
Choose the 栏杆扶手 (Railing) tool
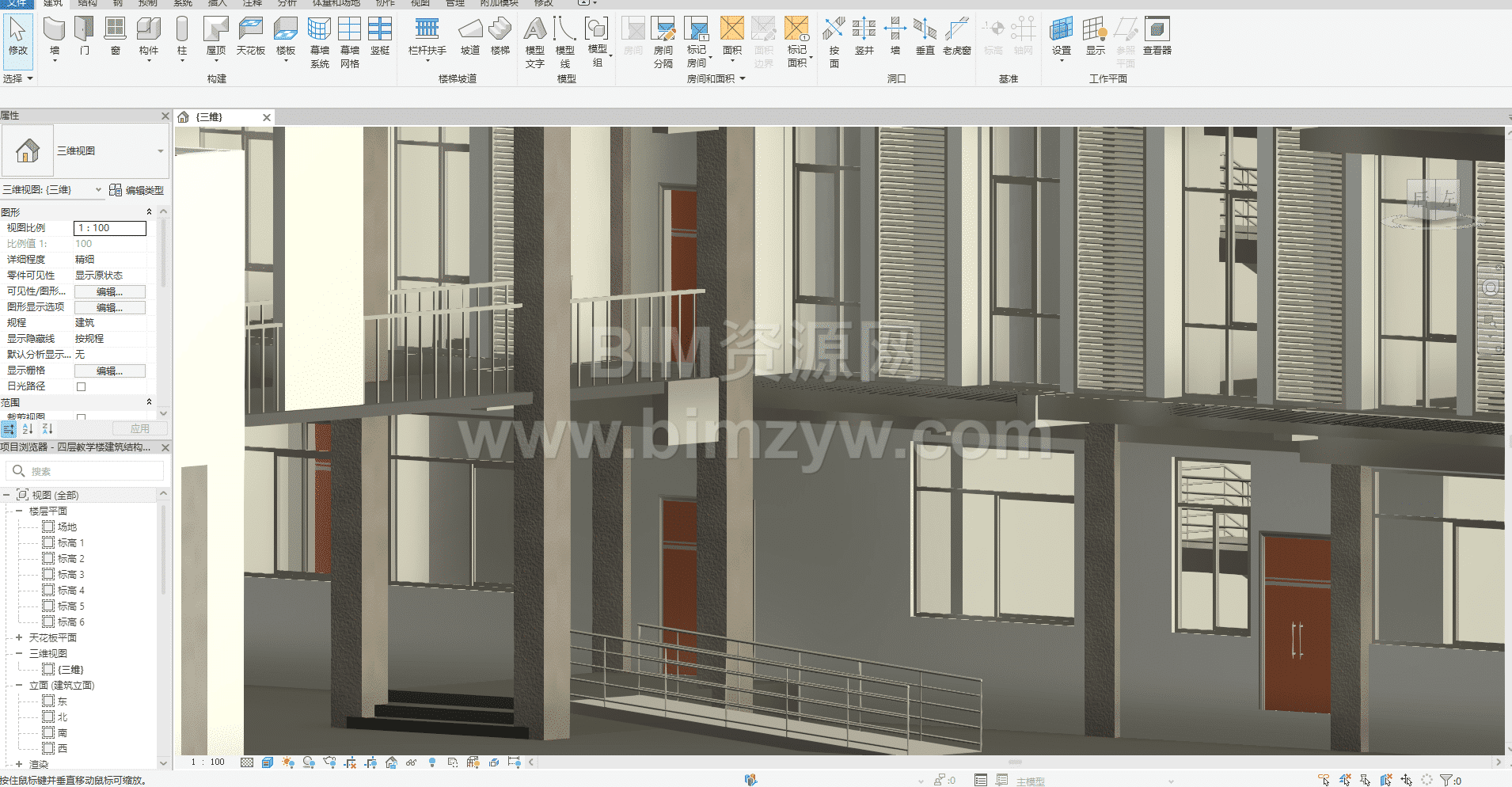[427, 37]
